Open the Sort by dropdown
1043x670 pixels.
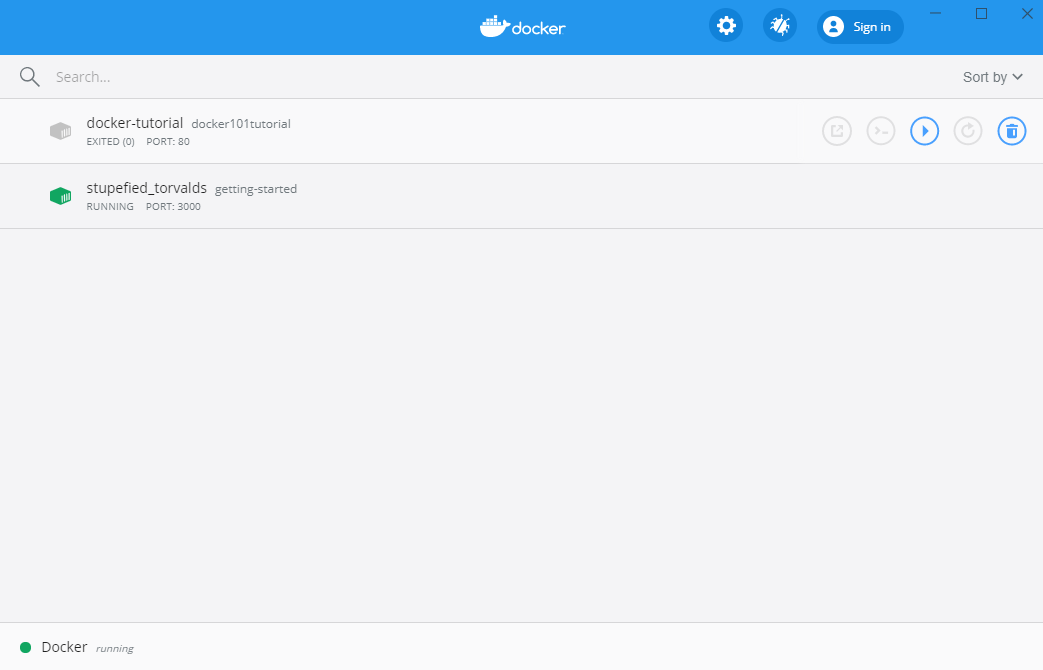[x=992, y=77]
